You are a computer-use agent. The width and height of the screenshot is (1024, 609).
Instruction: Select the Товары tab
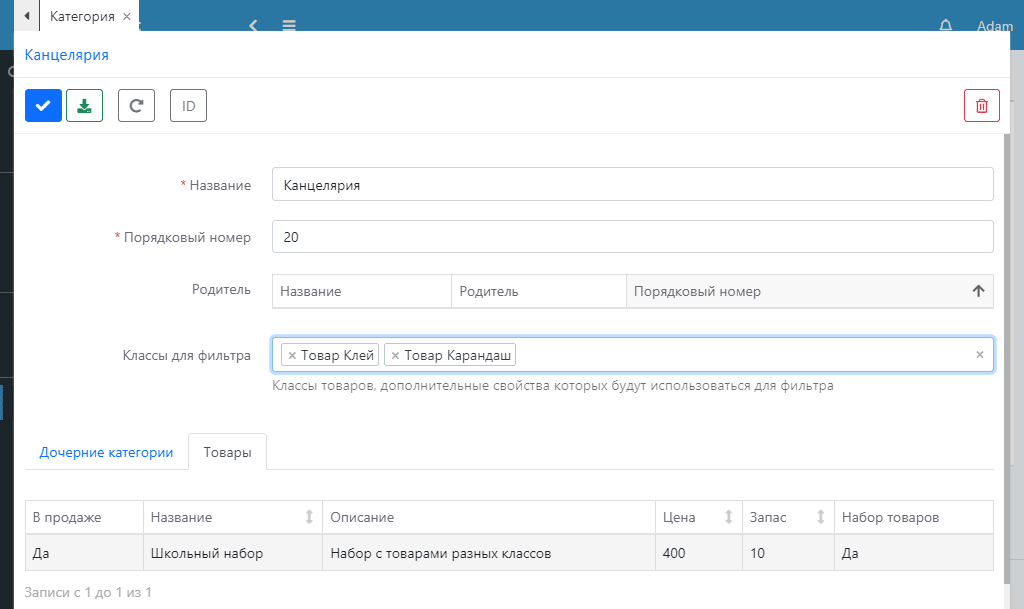[227, 452]
